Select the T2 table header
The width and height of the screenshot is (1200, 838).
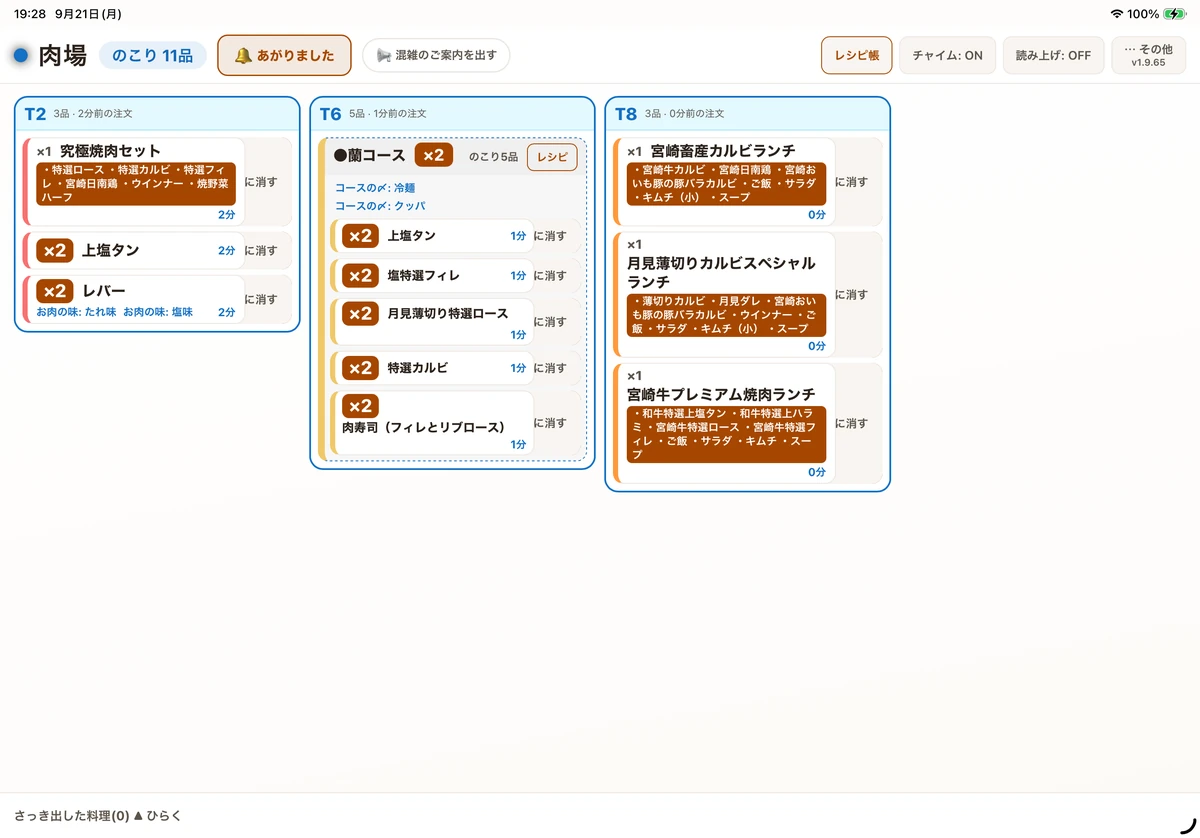tap(157, 114)
